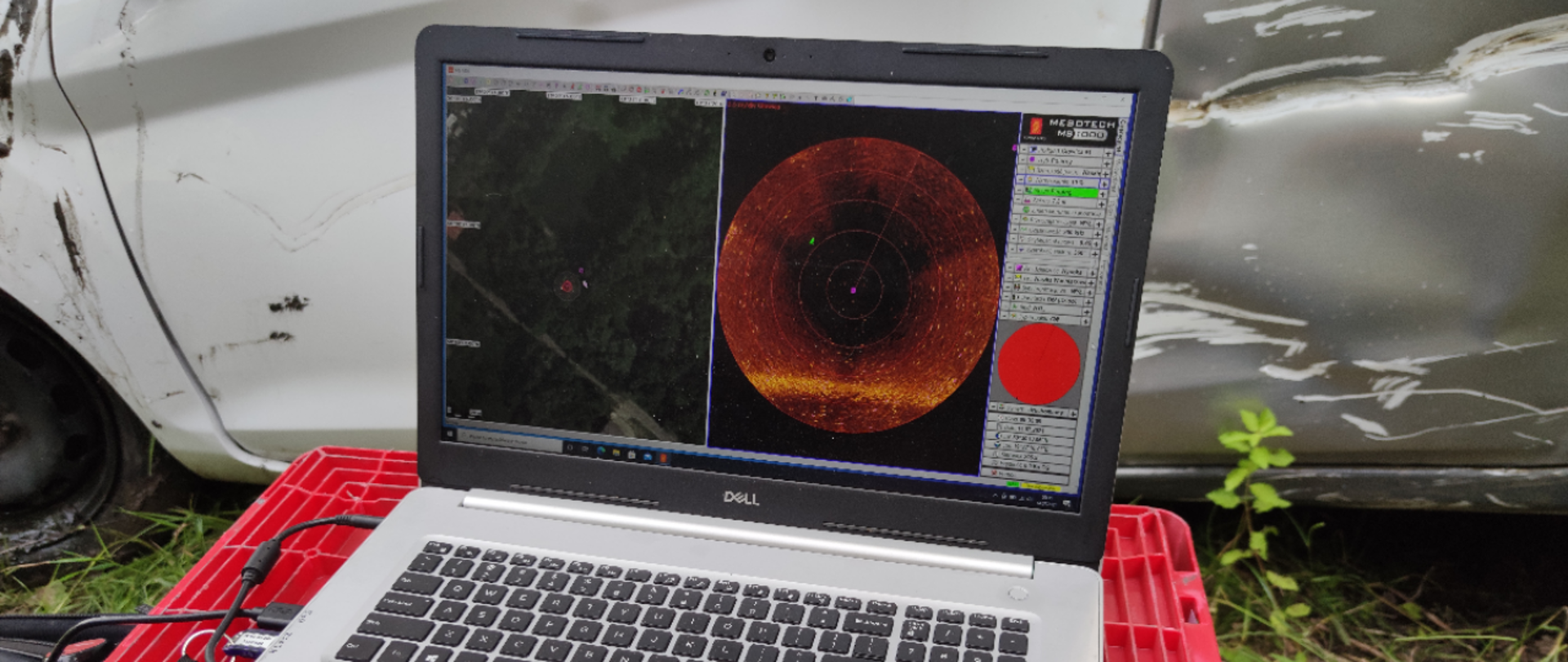
Task: Click the MS1000 app icon in title bar
Action: pyautogui.click(x=452, y=70)
